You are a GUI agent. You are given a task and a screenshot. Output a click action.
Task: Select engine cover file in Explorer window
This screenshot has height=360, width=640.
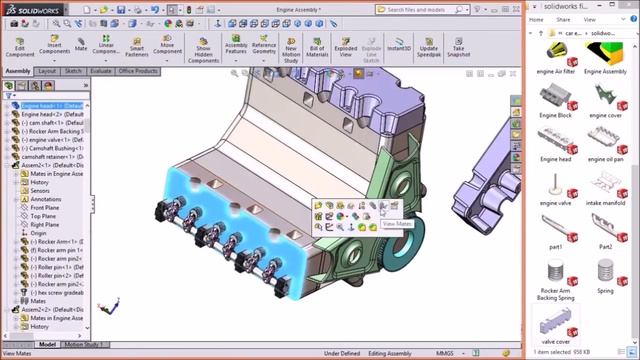pos(605,100)
